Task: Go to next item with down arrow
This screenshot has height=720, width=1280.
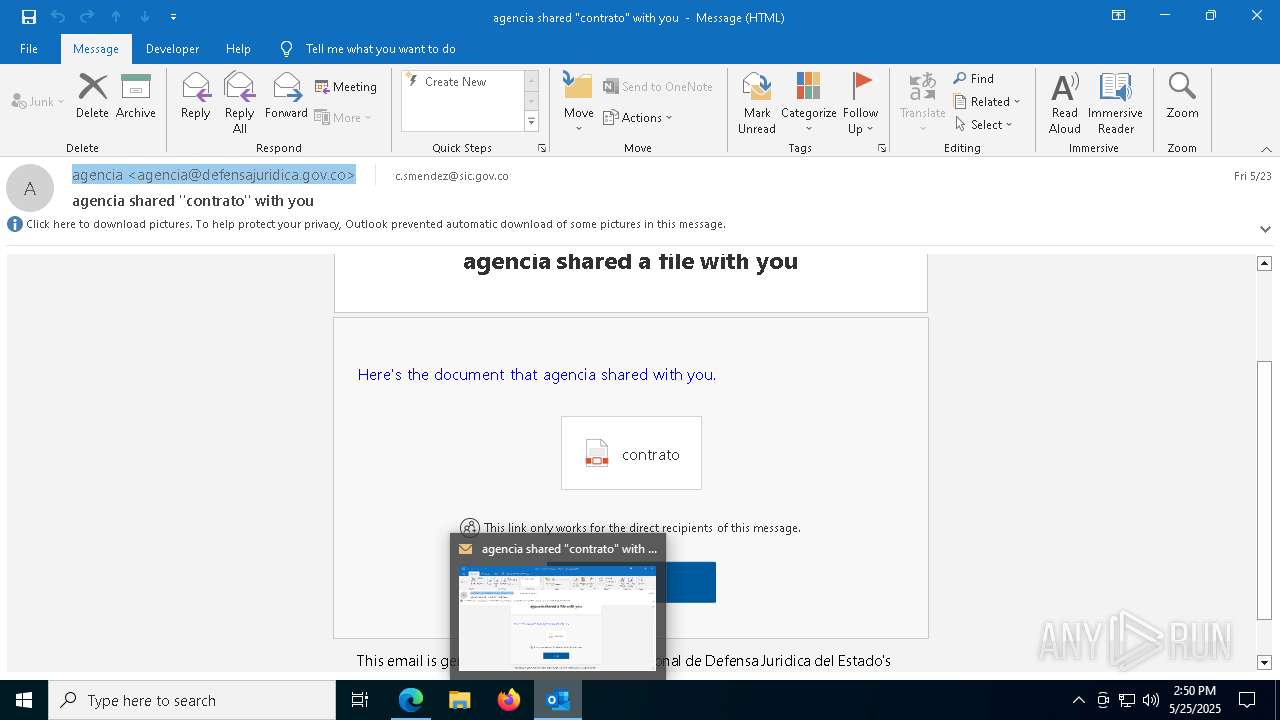Action: (x=145, y=17)
